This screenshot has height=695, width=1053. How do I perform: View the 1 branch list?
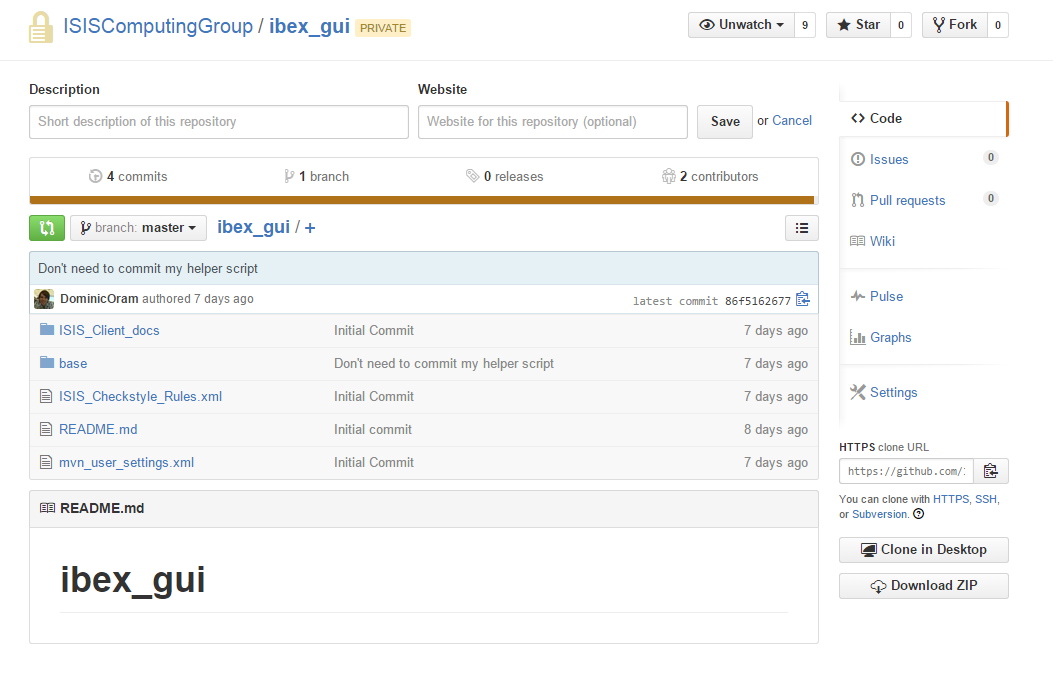316,177
